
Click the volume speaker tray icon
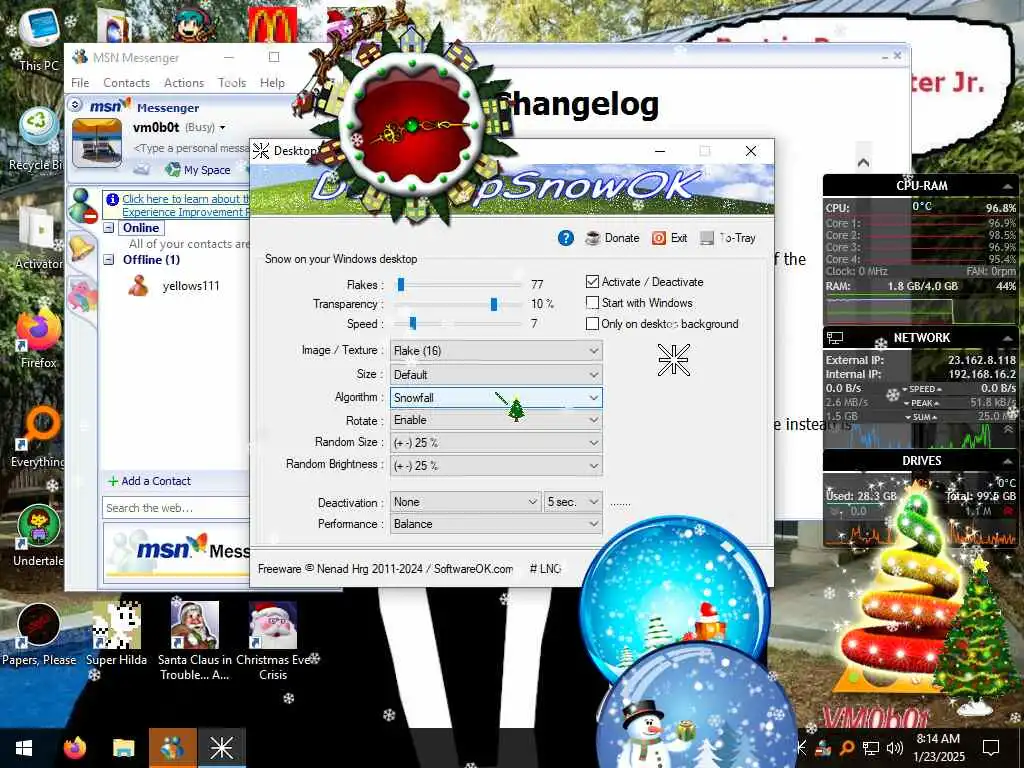pos(894,748)
